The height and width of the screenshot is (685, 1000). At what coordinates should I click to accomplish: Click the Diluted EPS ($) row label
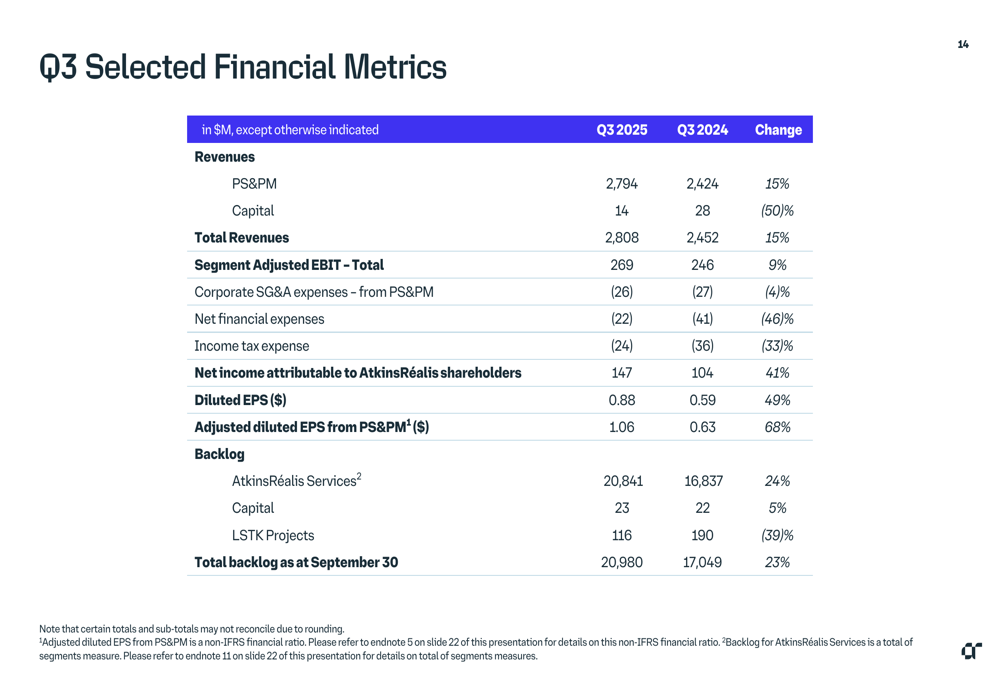[240, 400]
